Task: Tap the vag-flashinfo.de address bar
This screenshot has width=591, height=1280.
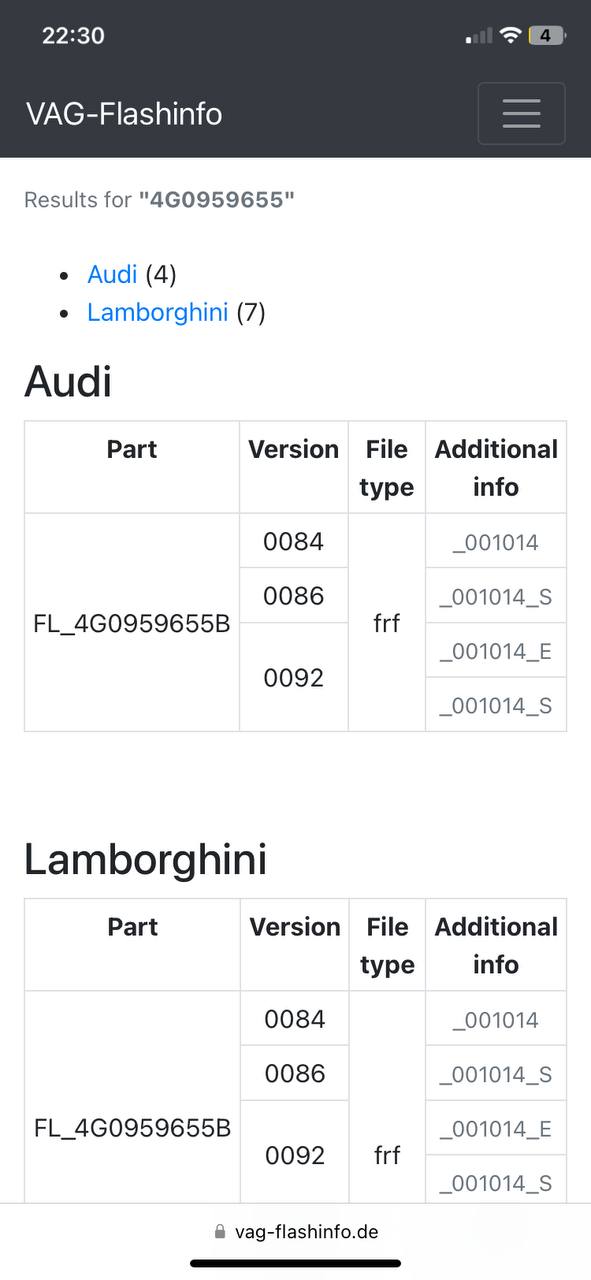Action: coord(296,1232)
